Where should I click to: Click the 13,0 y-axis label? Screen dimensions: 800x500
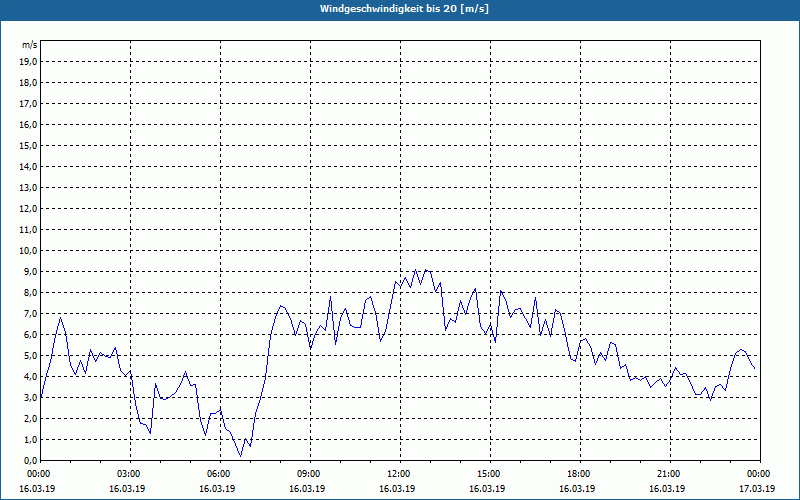29,187
